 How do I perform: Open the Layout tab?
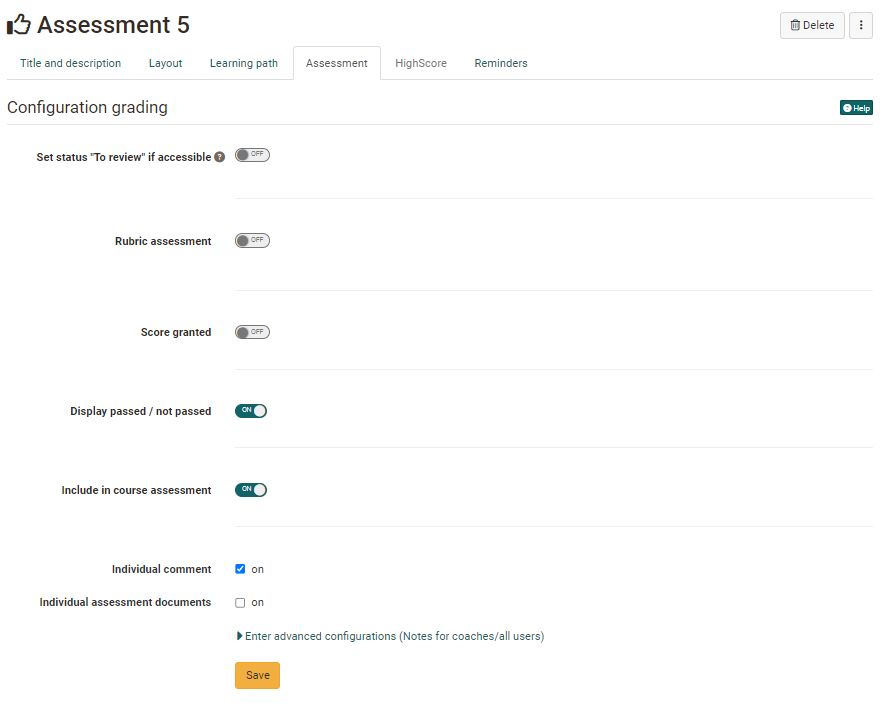165,63
